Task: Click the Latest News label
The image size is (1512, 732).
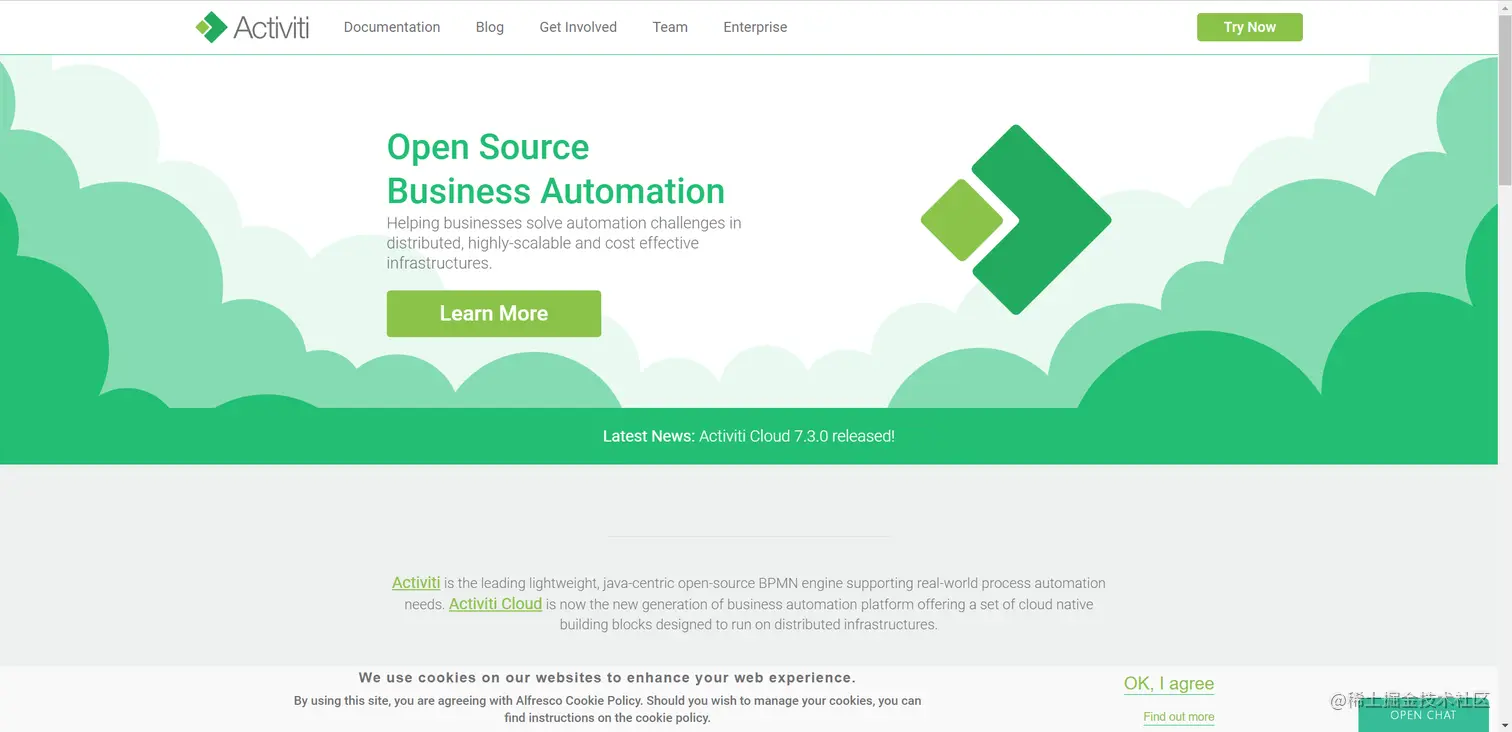Action: pos(648,436)
